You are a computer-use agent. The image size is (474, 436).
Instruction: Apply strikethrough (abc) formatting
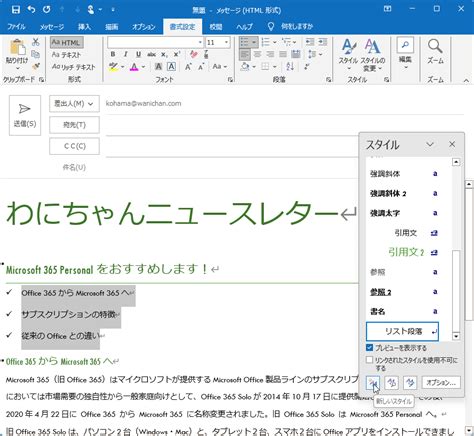pyautogui.click(x=151, y=54)
